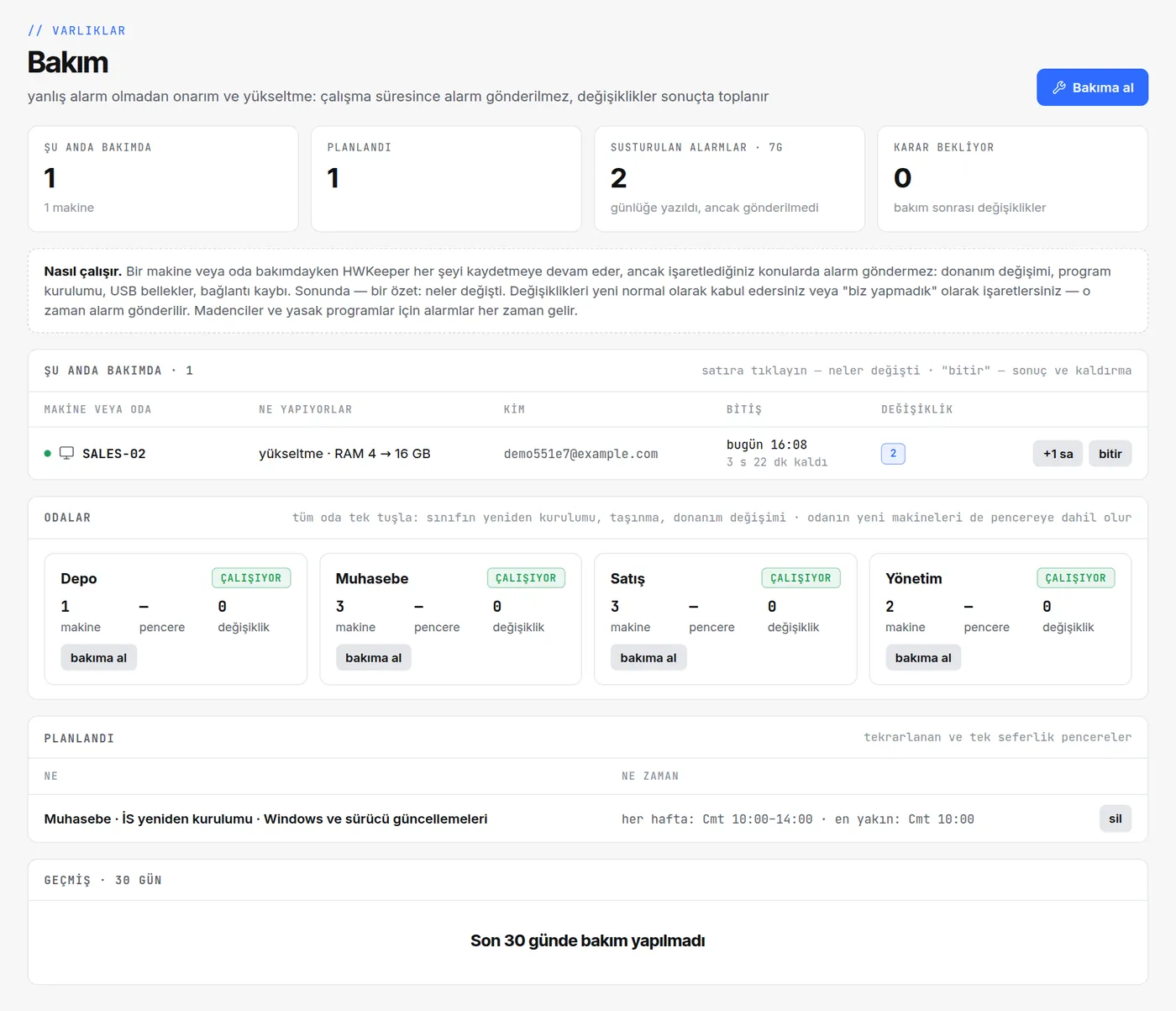This screenshot has height=1011, width=1176.
Task: Open the KARAR BEKLİYOR summary card
Action: [1012, 179]
